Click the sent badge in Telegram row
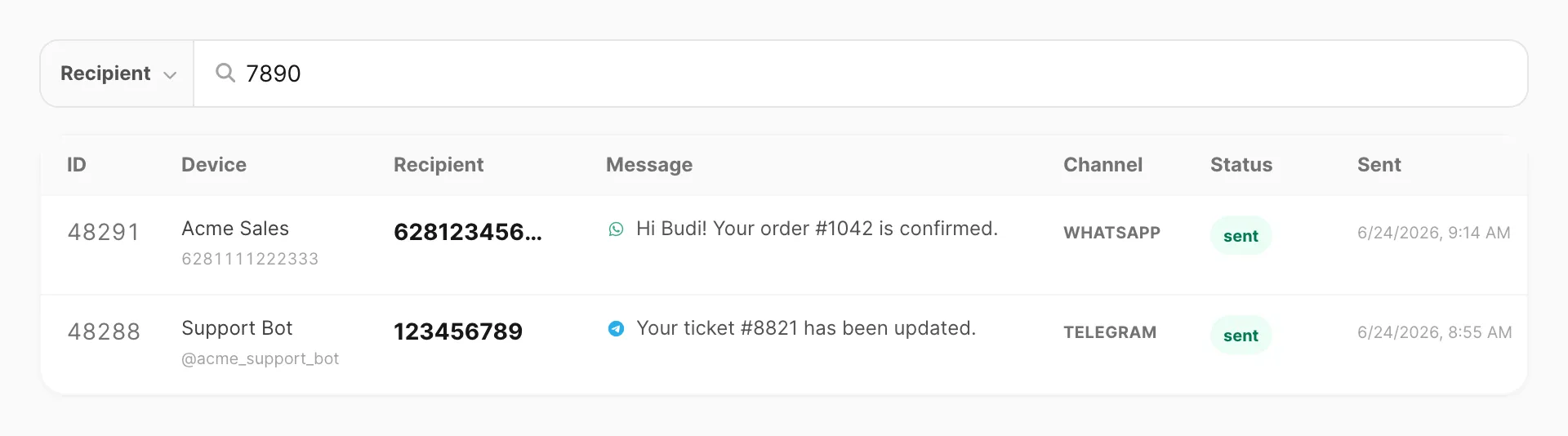The image size is (1568, 436). pos(1241,336)
